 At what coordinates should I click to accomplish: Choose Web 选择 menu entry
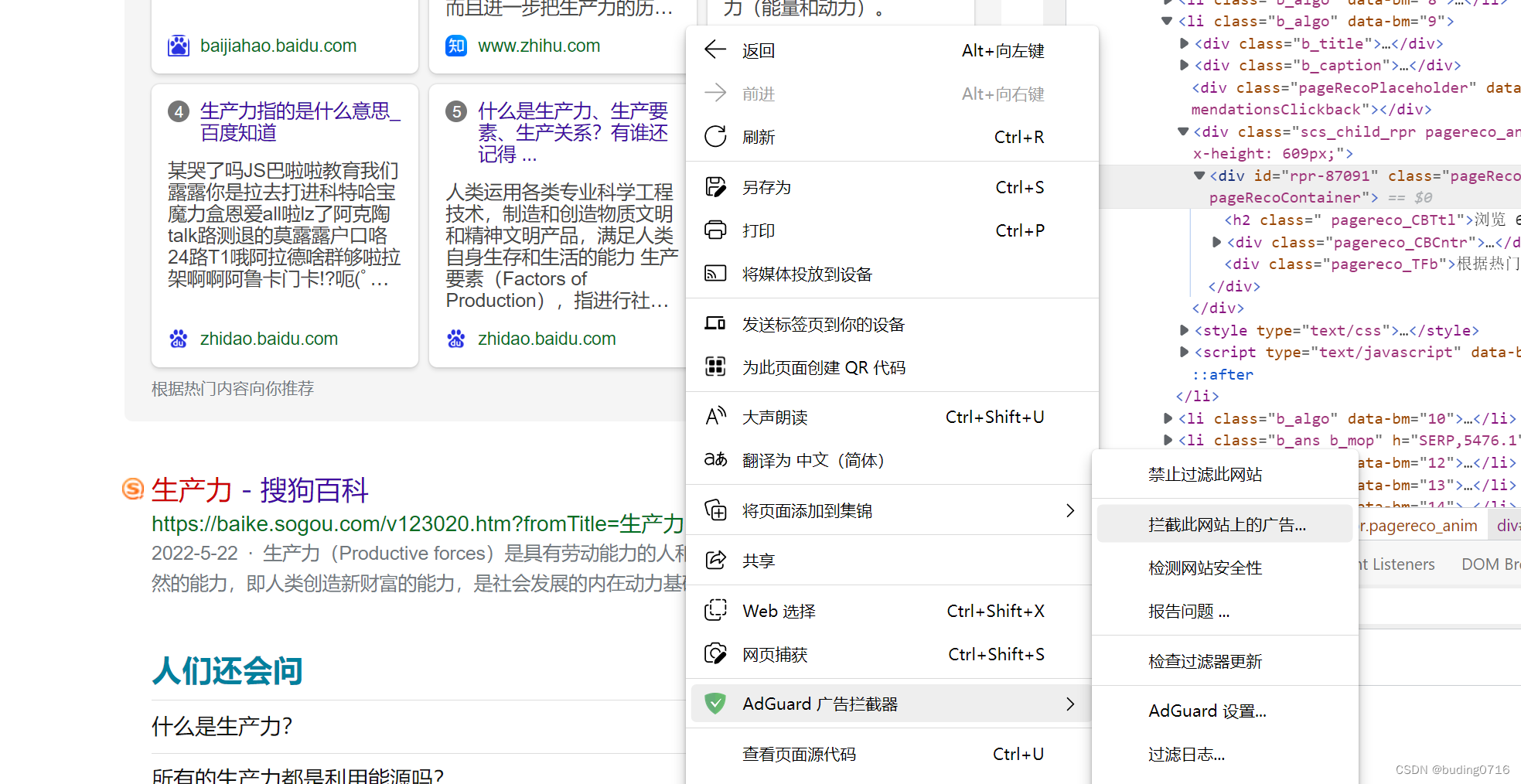click(892, 611)
